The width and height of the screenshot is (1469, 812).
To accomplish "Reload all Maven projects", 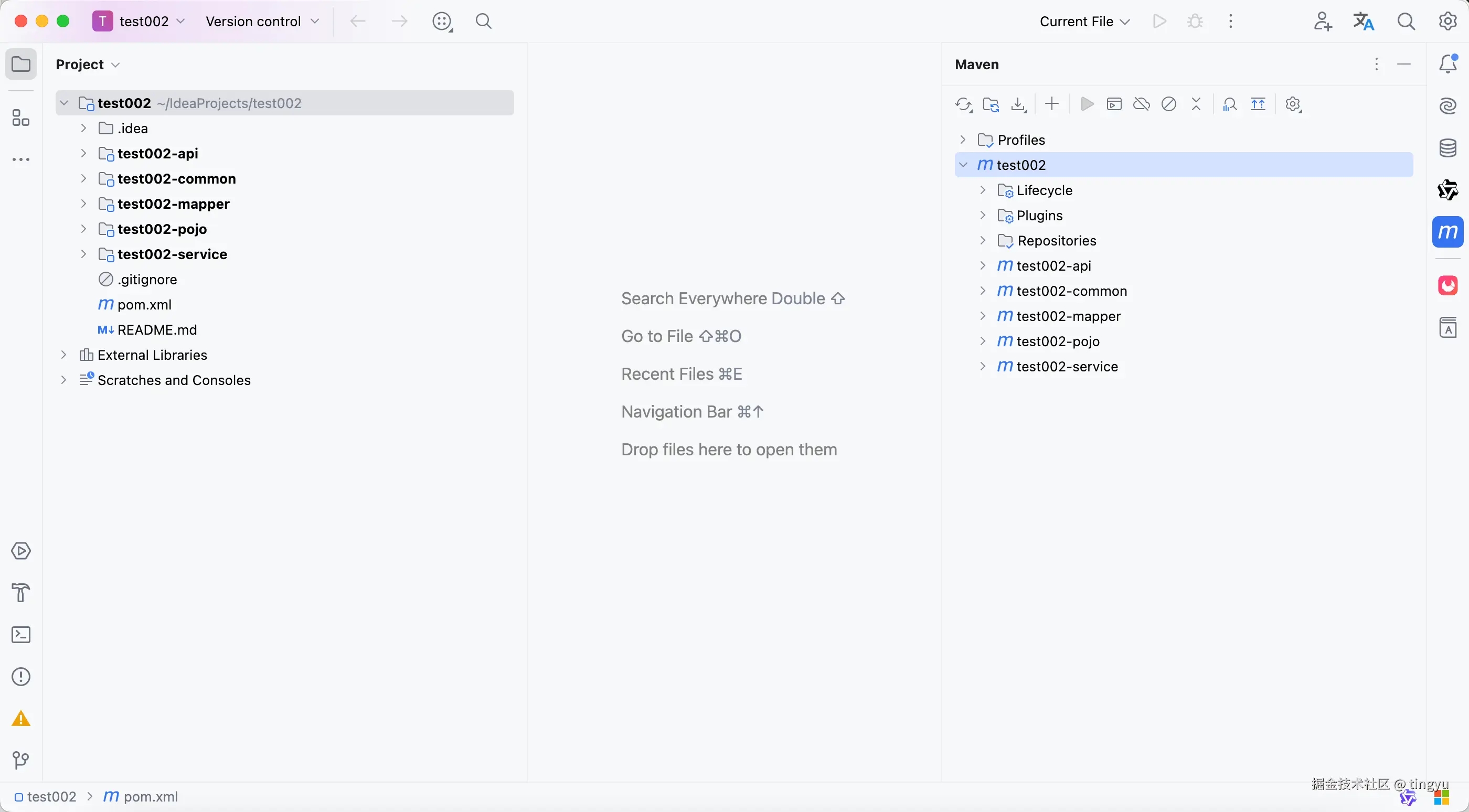I will pos(963,105).
